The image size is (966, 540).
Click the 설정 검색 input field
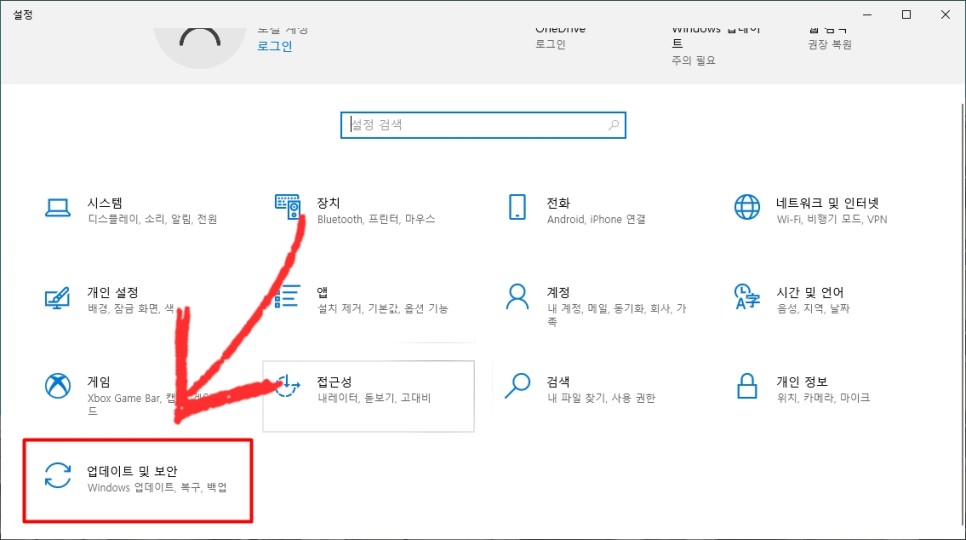pyautogui.click(x=483, y=125)
